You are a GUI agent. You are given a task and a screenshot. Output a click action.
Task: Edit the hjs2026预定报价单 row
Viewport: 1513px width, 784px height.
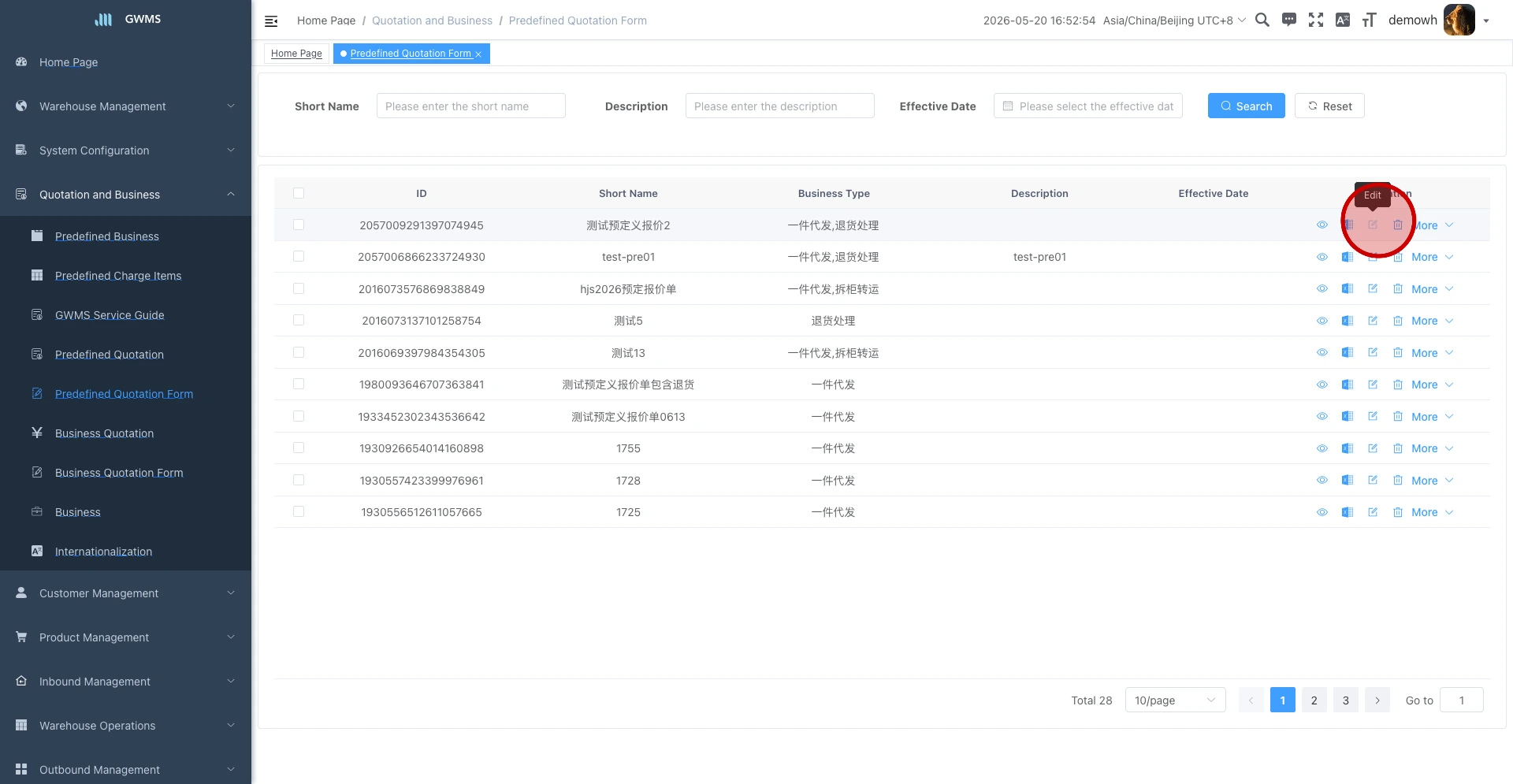(x=1373, y=289)
